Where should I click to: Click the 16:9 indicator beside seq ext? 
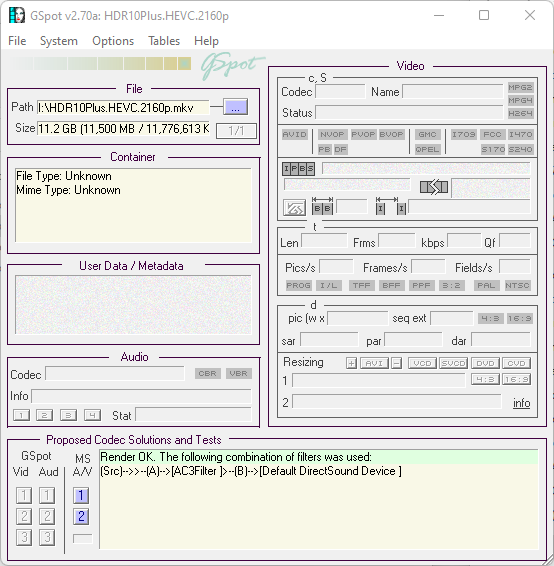[519, 318]
